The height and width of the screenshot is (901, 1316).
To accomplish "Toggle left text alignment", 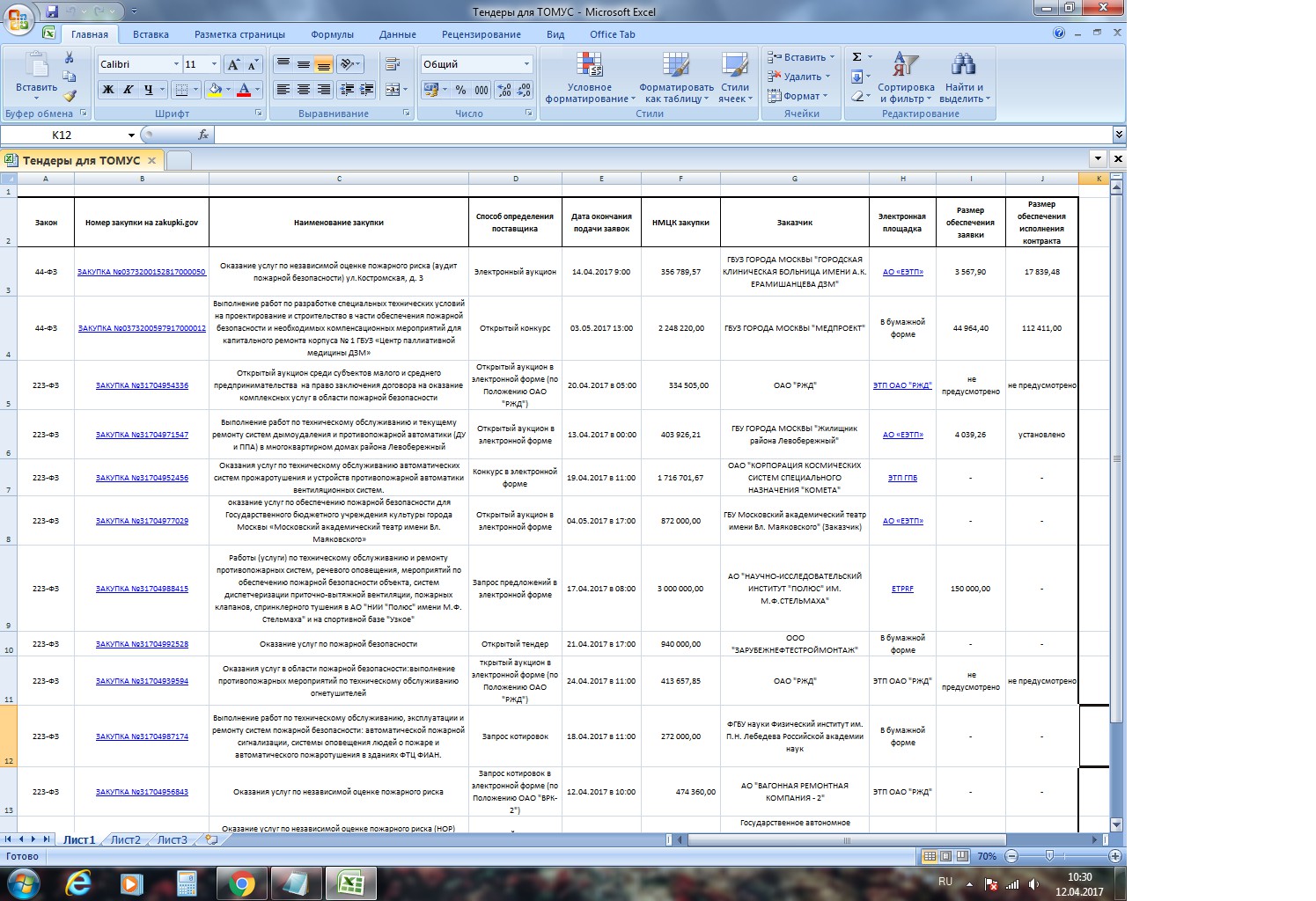I will [283, 90].
